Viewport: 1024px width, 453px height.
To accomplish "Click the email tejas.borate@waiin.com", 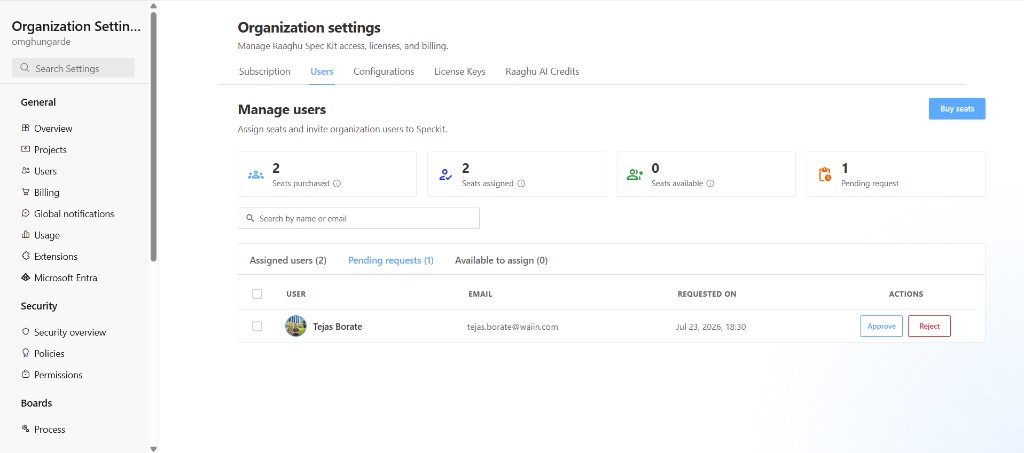I will (x=513, y=327).
